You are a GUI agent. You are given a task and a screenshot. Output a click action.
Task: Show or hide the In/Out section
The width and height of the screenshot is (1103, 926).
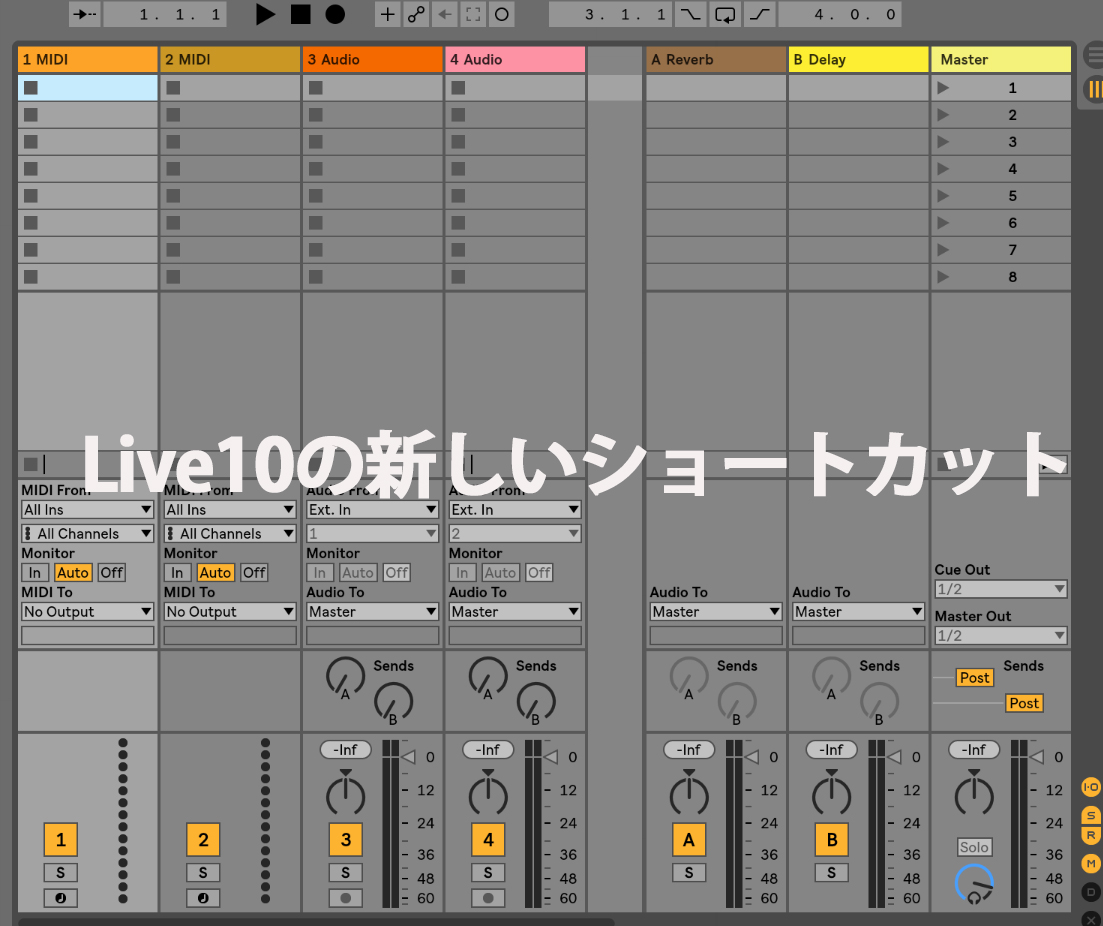point(1091,787)
